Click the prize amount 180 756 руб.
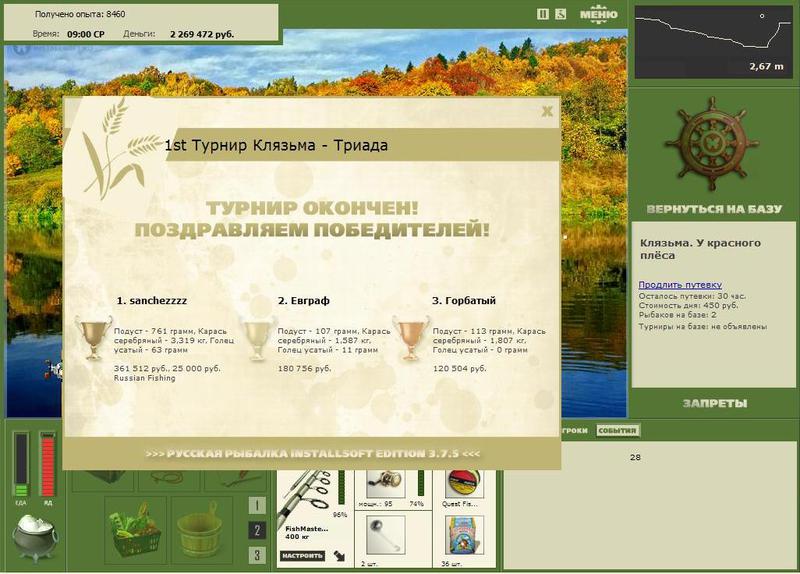 (305, 368)
